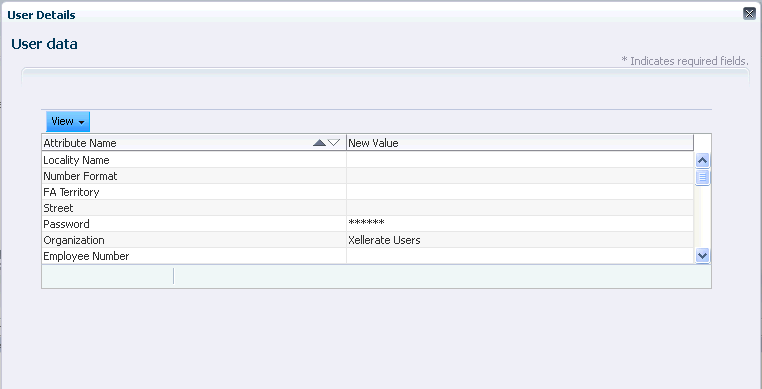
Task: Select the Locality Name row
Action: (x=368, y=160)
